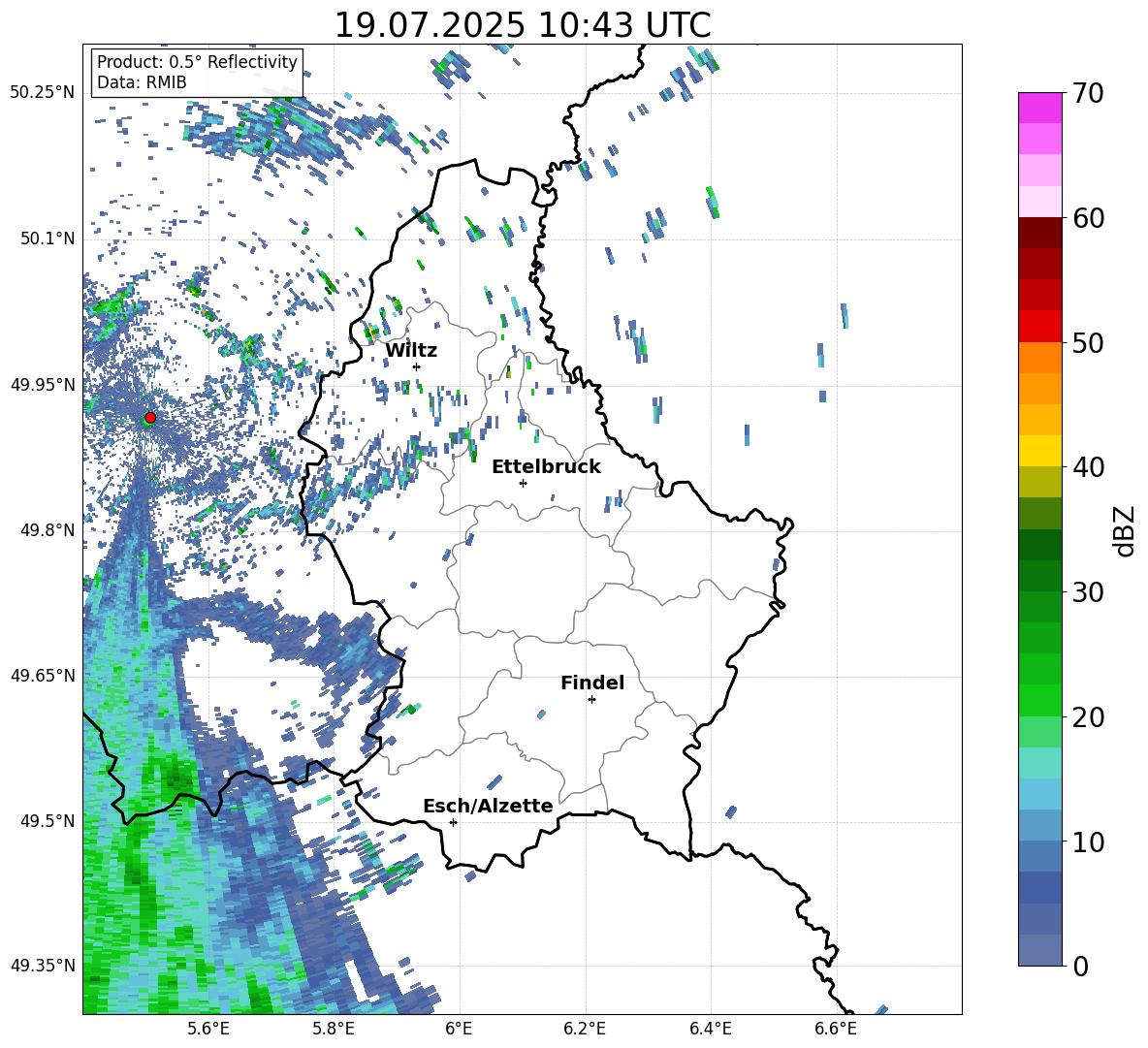Click the 6°E longitude label
This screenshot has width=1148, height=1048.
[459, 1029]
